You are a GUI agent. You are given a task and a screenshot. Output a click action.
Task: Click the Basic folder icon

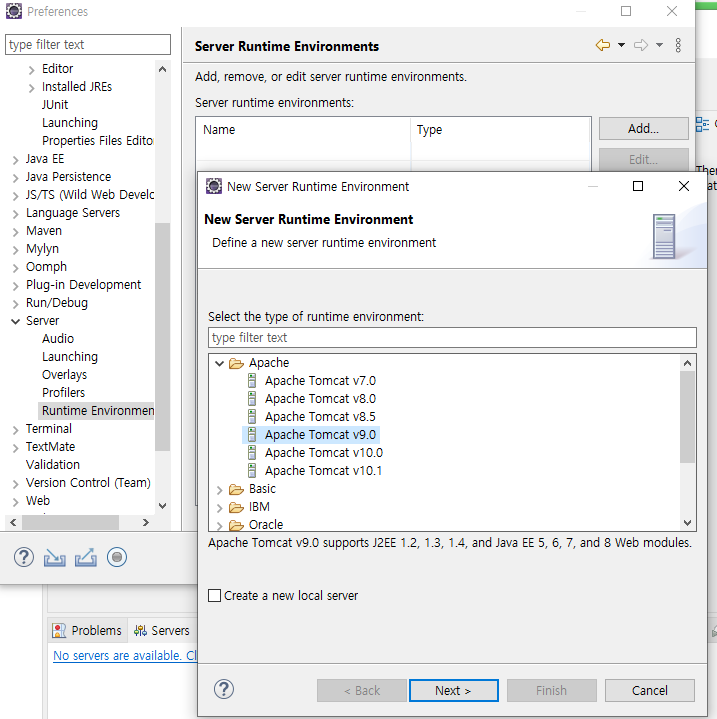(236, 489)
